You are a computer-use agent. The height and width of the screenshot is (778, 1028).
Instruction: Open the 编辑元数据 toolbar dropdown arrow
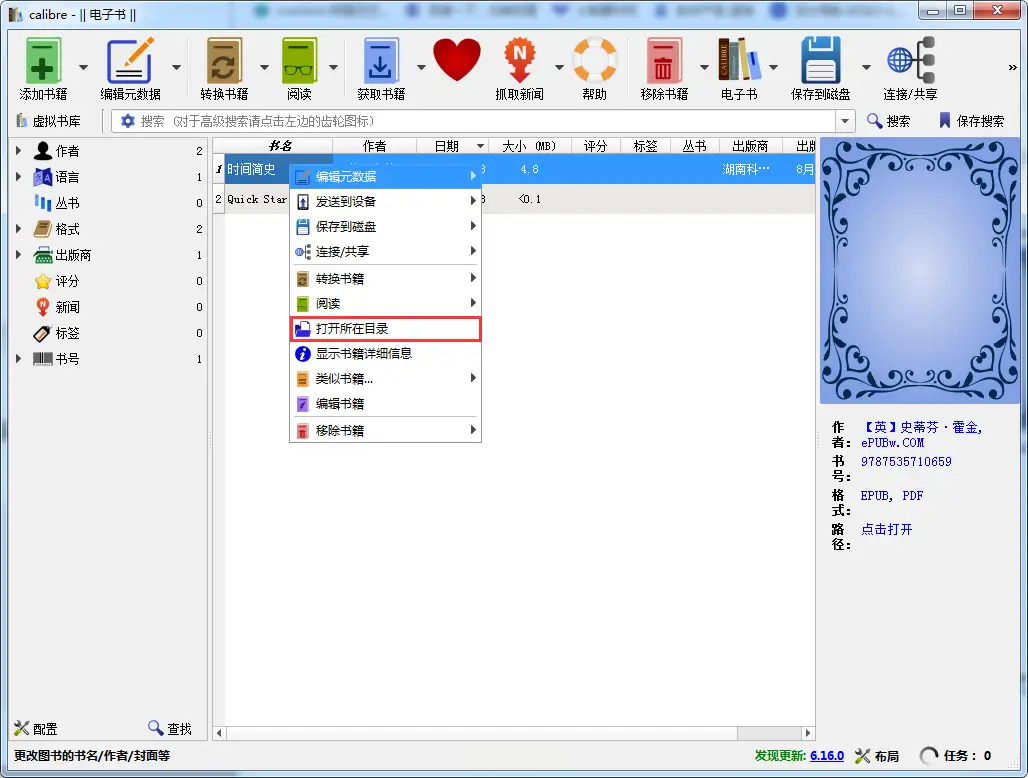tap(176, 67)
